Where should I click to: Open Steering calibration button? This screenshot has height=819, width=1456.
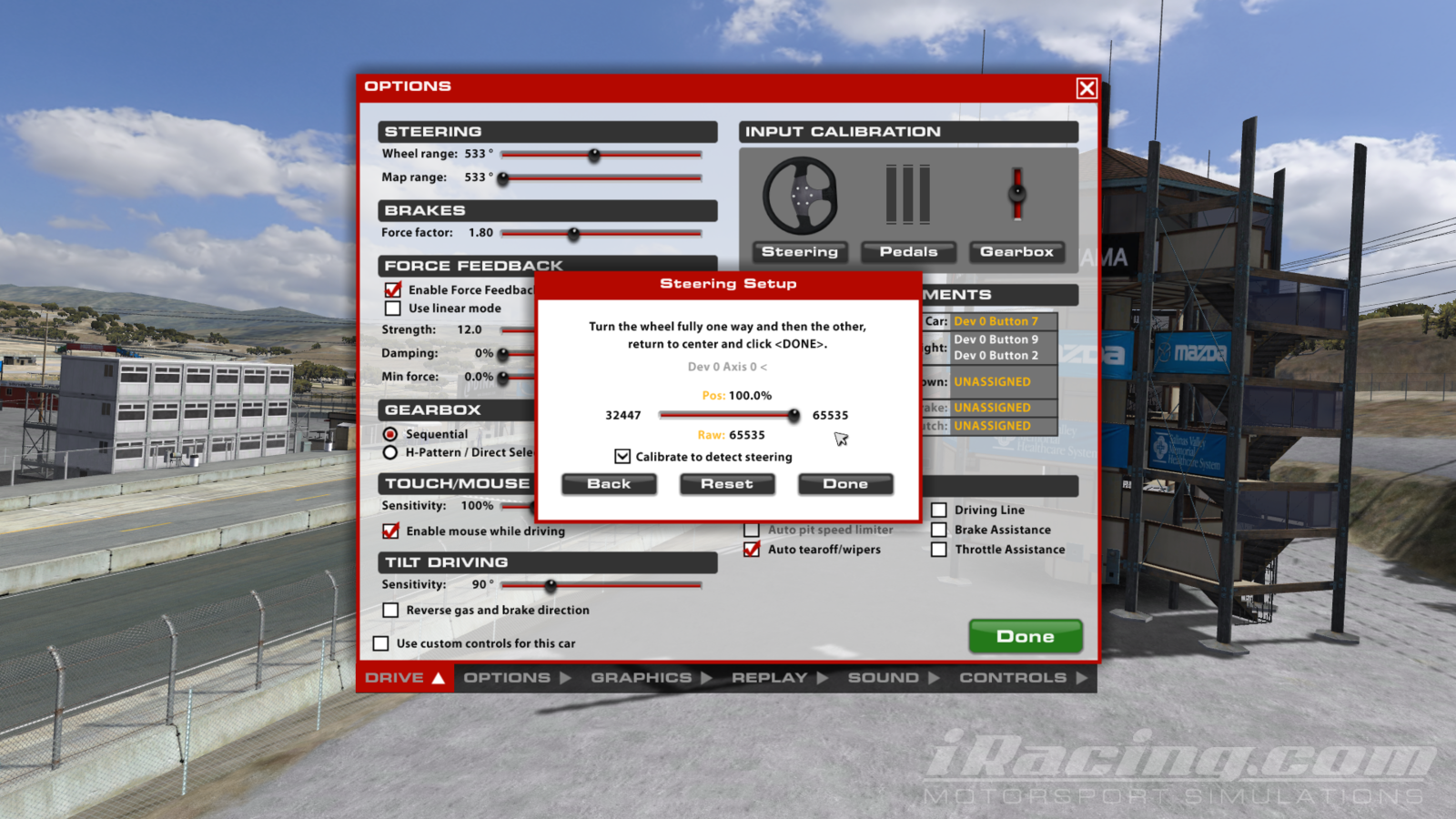800,252
